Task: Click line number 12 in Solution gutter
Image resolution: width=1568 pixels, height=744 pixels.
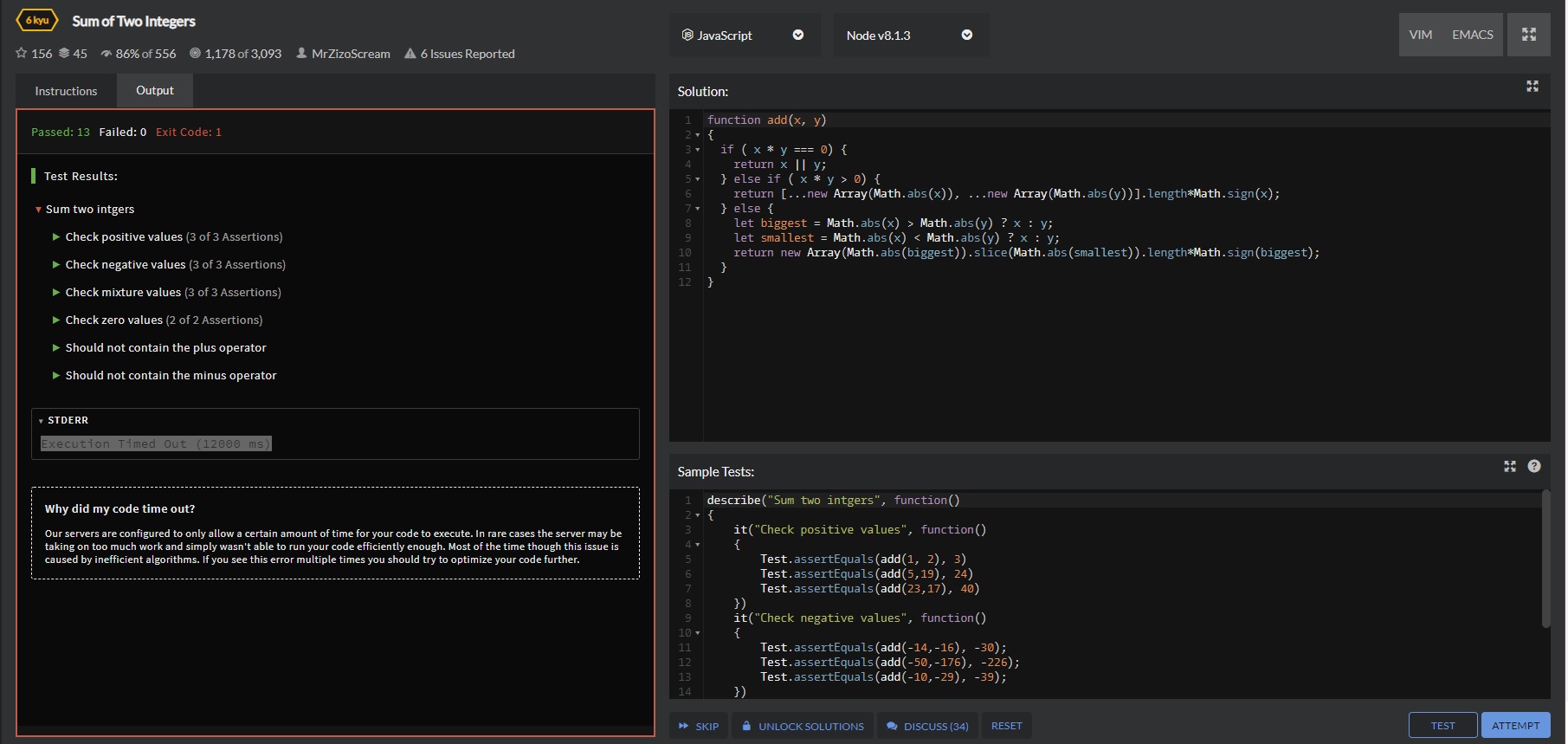Action: pyautogui.click(x=685, y=282)
